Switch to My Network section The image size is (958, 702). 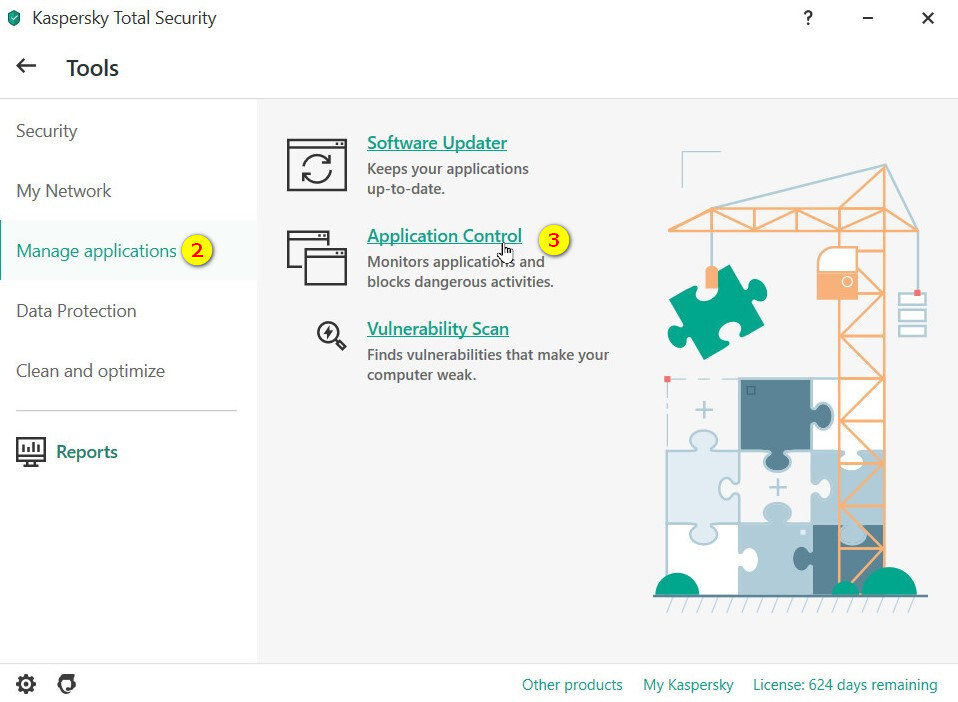point(64,191)
